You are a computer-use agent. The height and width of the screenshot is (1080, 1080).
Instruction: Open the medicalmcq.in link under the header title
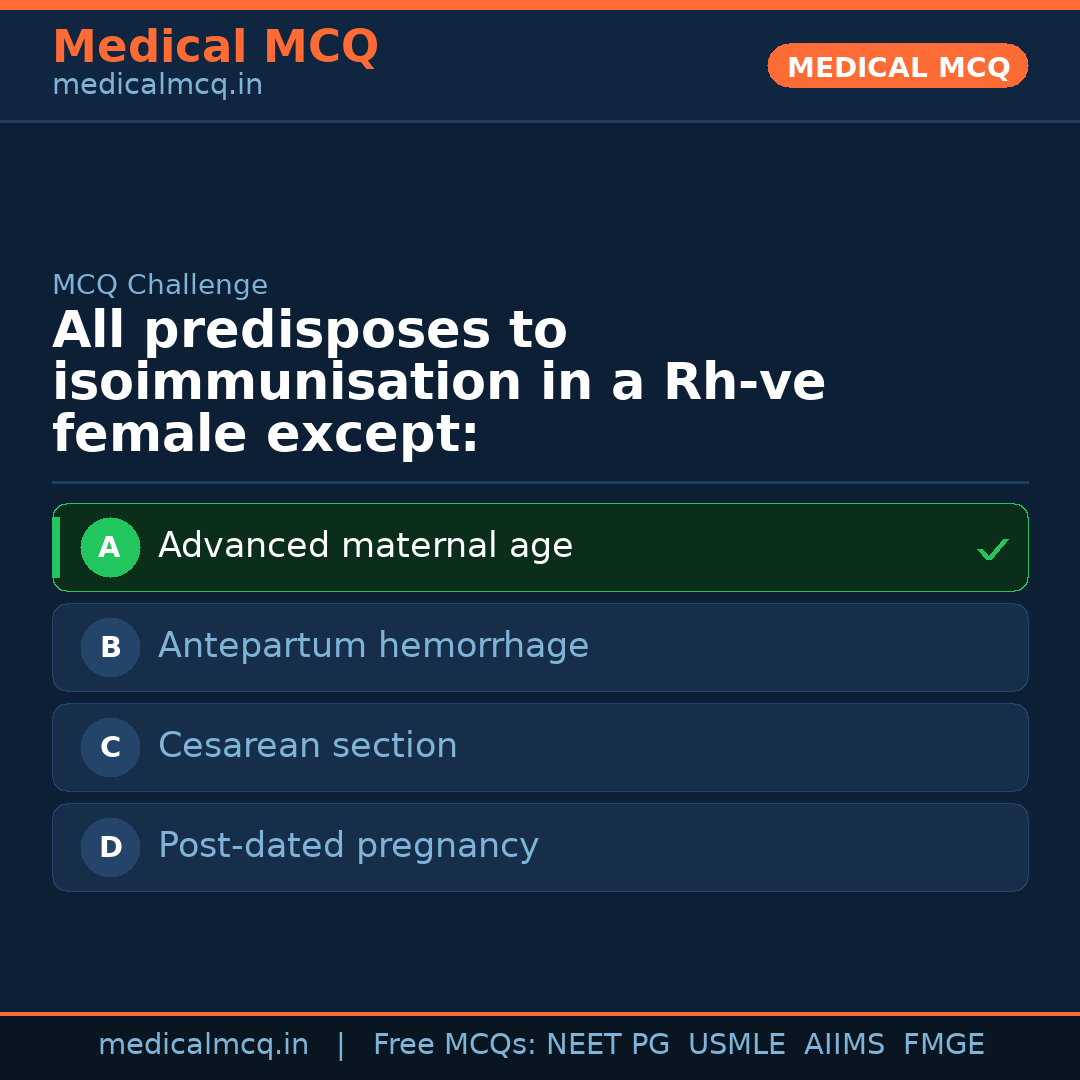tap(157, 86)
